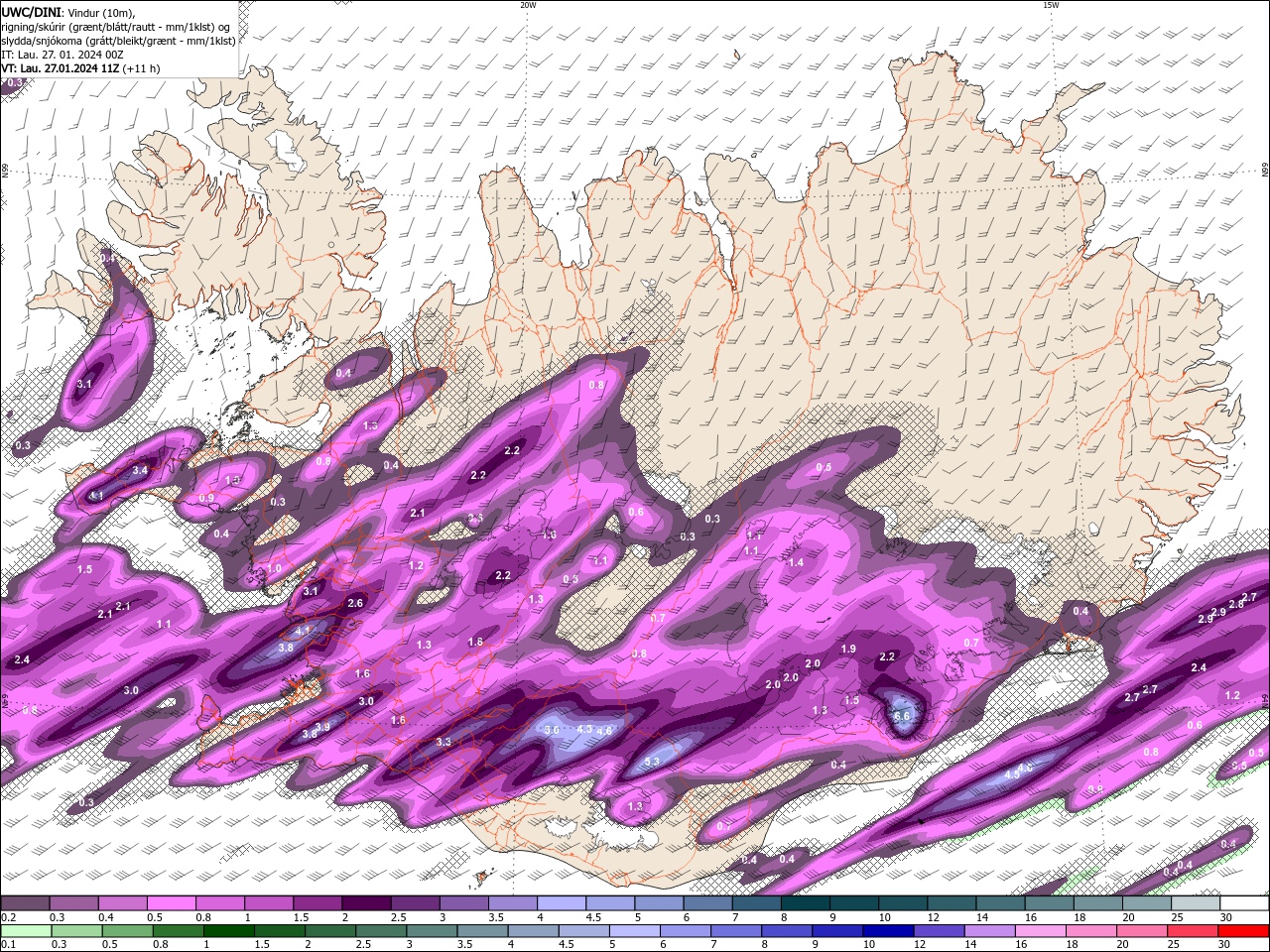
Task: Select the '0.1' label in the rain legend row
Action: coord(9,944)
